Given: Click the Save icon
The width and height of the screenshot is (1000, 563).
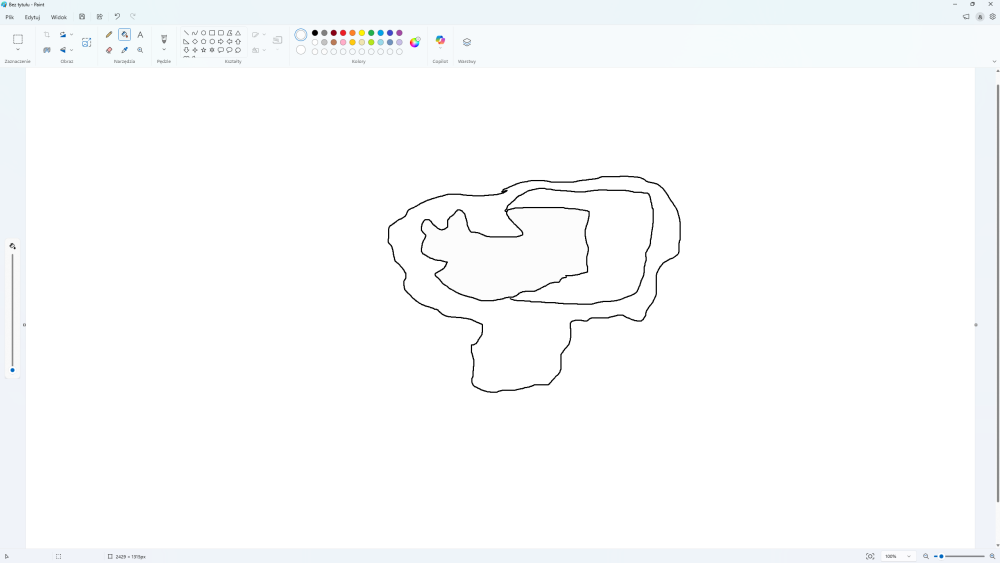Looking at the screenshot, I should (x=82, y=17).
